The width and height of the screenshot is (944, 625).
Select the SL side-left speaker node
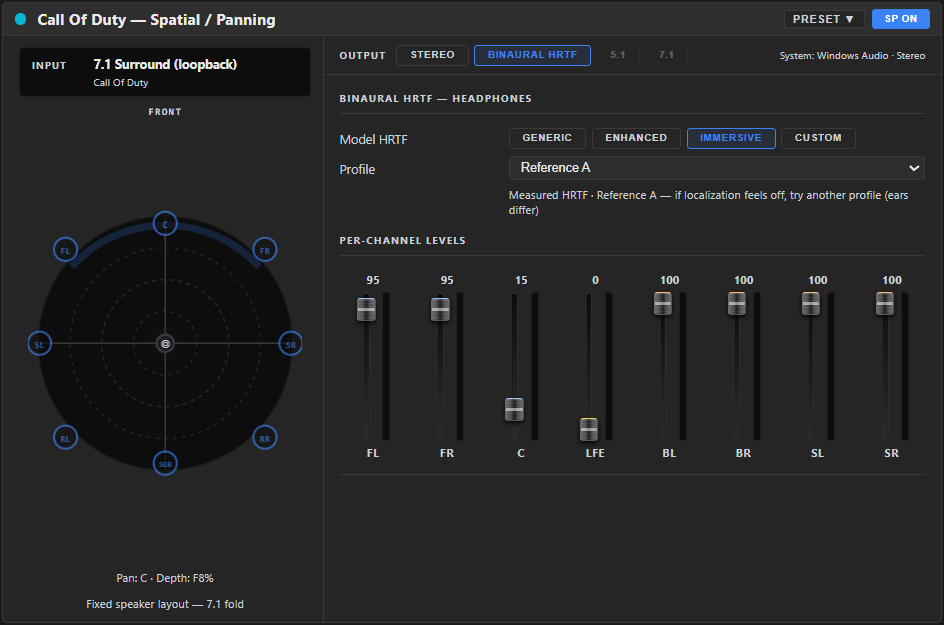click(40, 344)
